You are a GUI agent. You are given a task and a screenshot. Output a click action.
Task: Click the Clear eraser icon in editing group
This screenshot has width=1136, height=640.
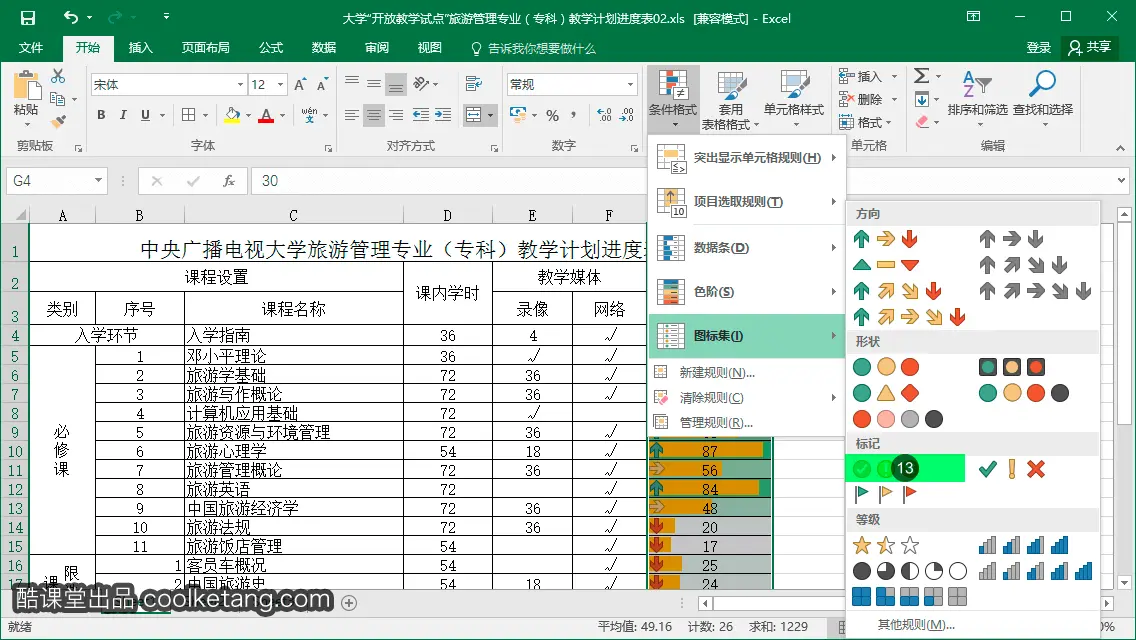(x=922, y=122)
